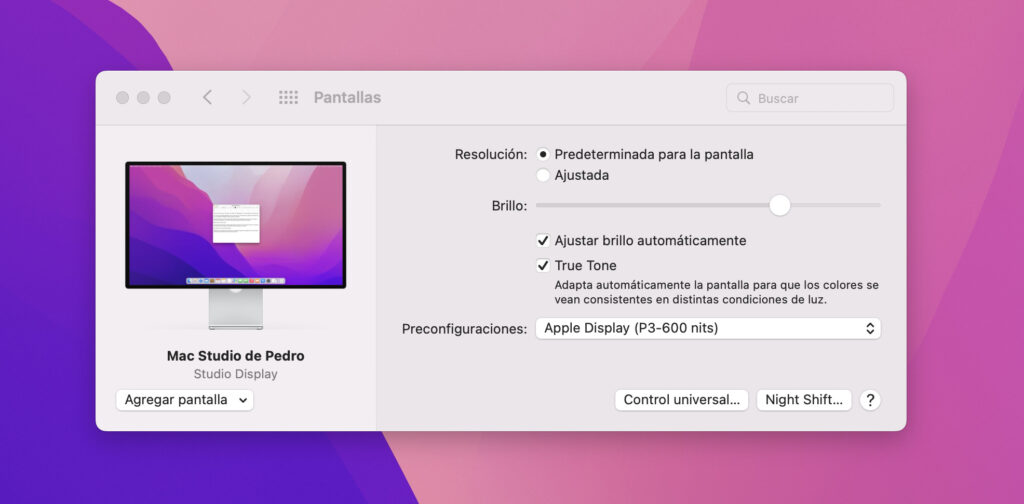Click the forward navigation arrow
The image size is (1024, 504).
(246, 97)
